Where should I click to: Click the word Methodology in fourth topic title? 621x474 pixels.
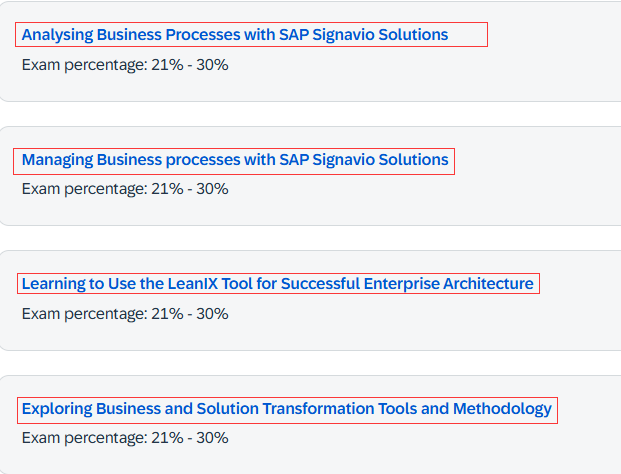pyautogui.click(x=502, y=409)
